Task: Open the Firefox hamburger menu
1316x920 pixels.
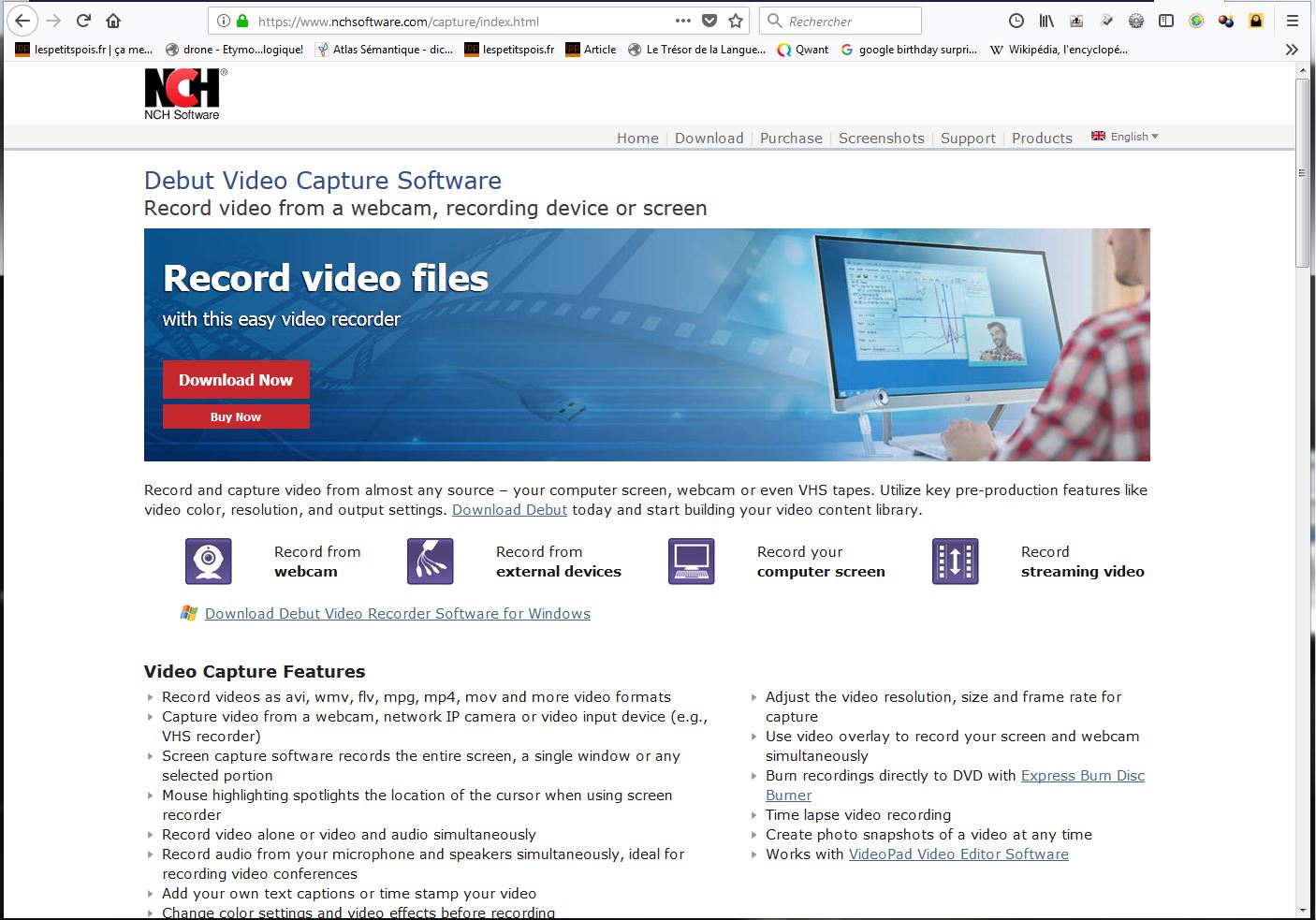Action: pyautogui.click(x=1292, y=21)
